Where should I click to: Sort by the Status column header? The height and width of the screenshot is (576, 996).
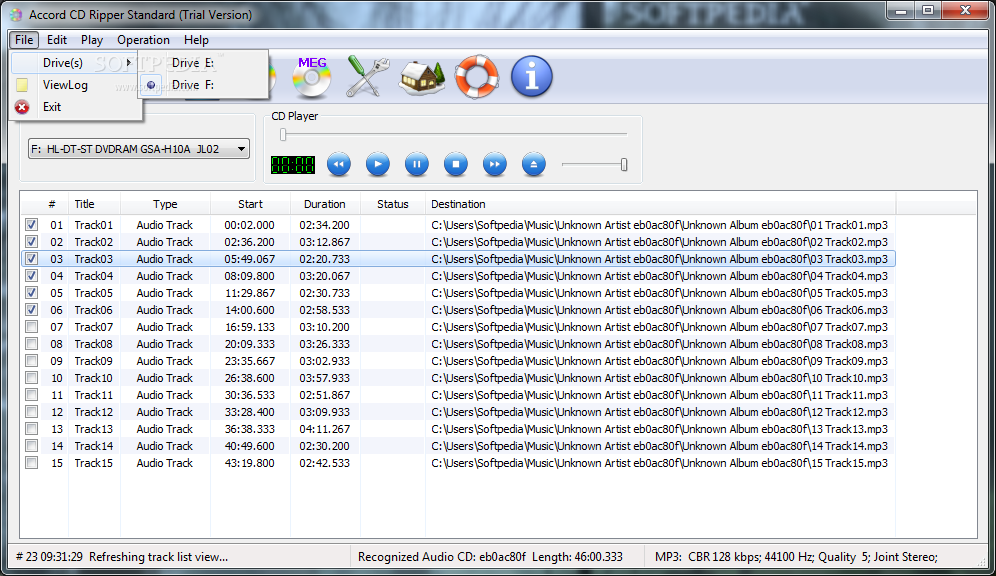coord(393,204)
